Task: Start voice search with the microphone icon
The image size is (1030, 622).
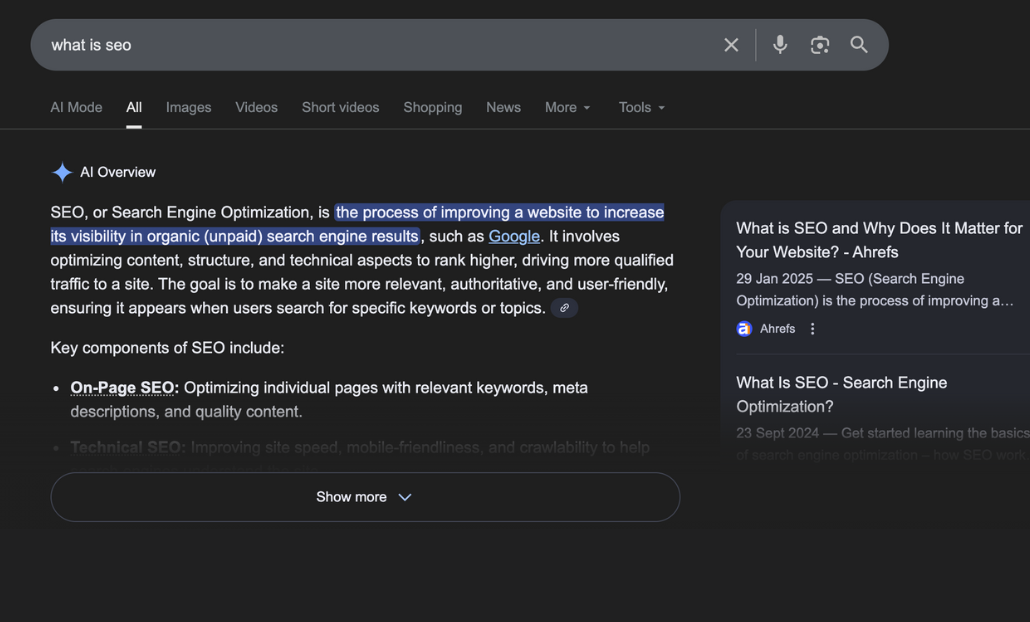Action: pos(780,45)
